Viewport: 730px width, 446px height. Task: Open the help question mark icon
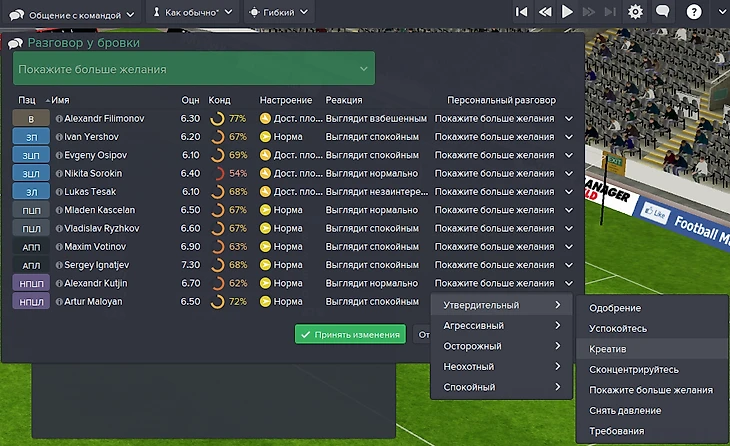coord(694,12)
